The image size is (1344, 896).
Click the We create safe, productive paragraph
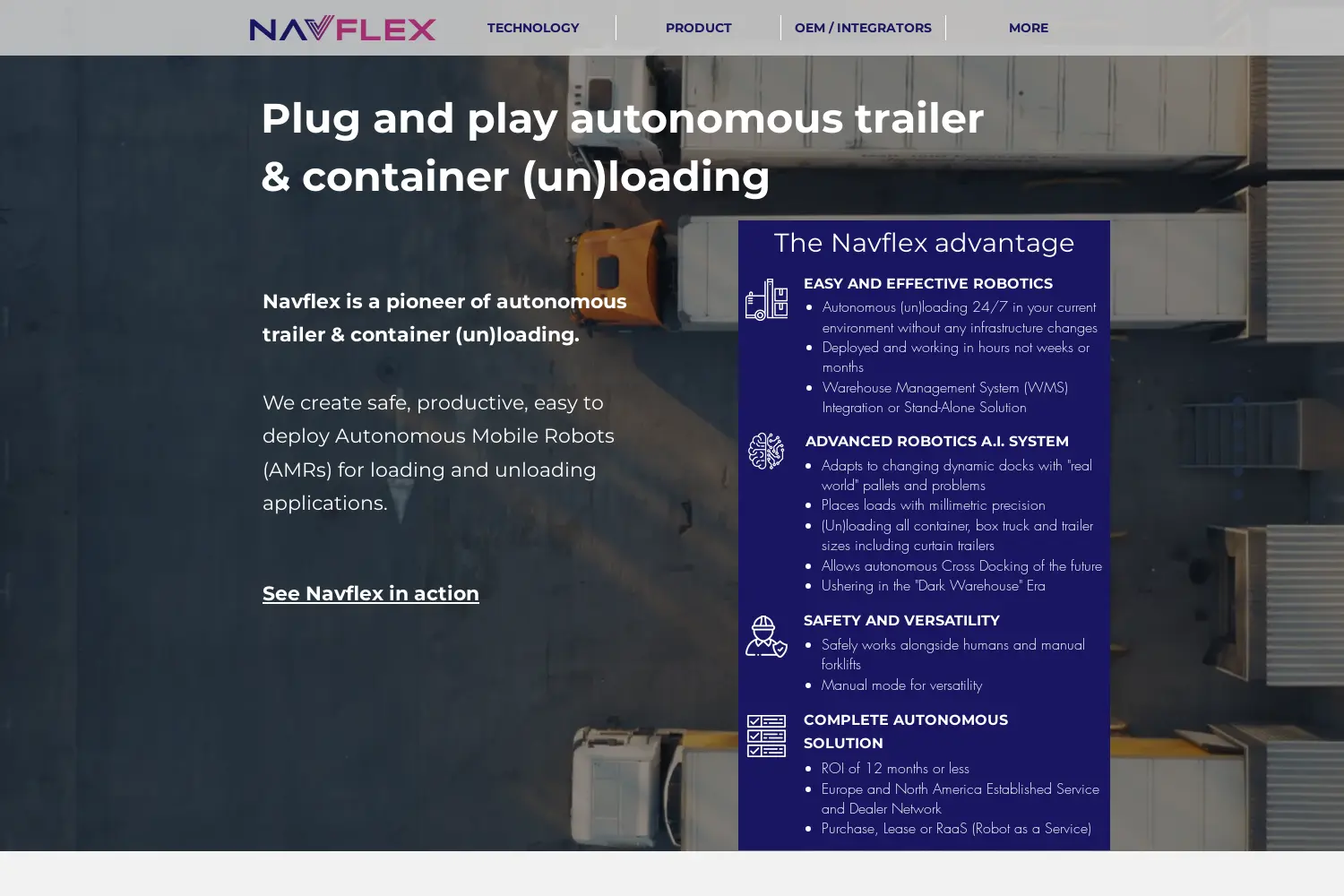438,452
